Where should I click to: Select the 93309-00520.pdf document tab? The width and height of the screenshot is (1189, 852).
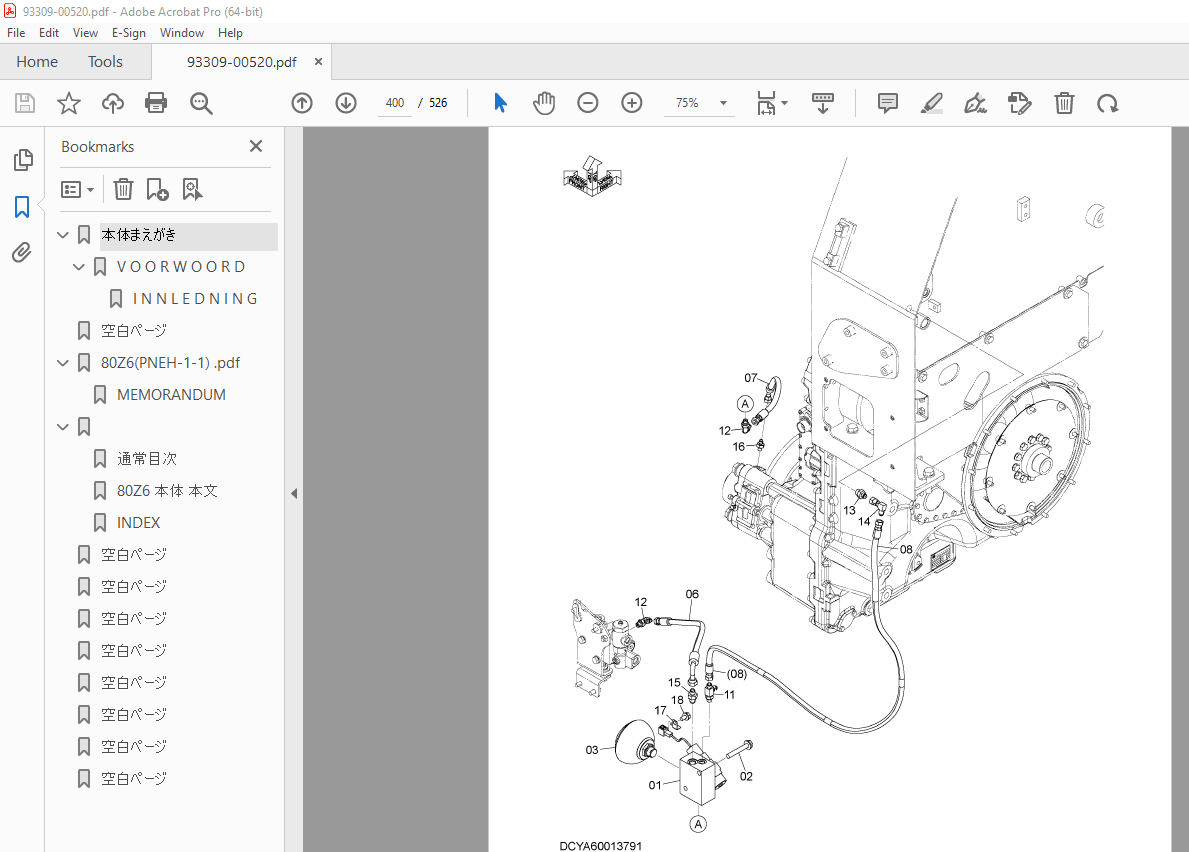coord(242,62)
